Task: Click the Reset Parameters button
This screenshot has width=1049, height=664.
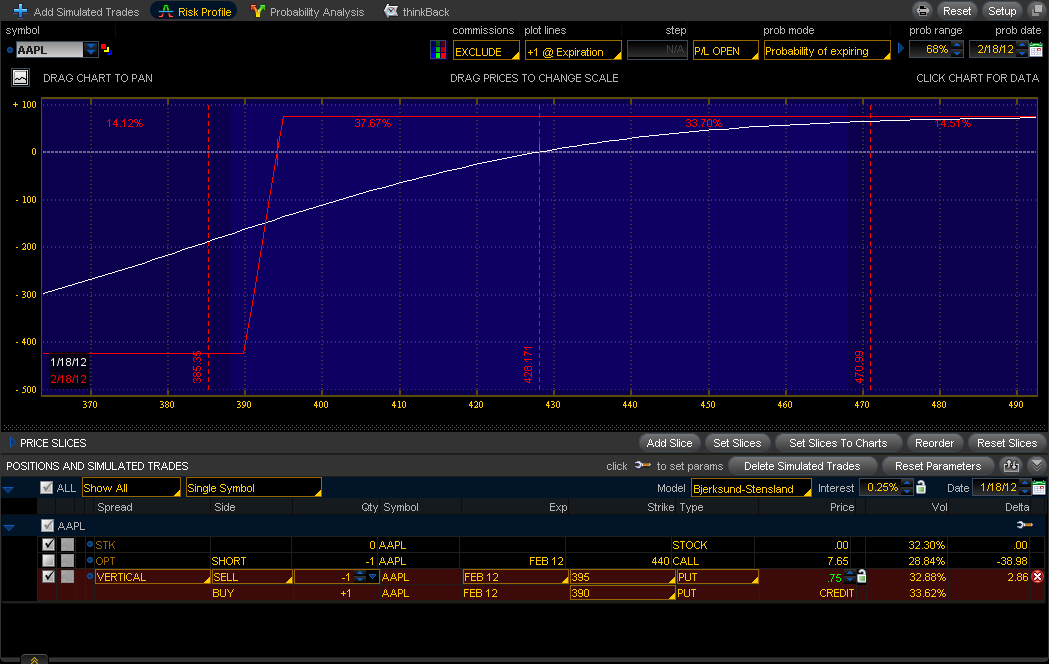Action: click(x=937, y=466)
